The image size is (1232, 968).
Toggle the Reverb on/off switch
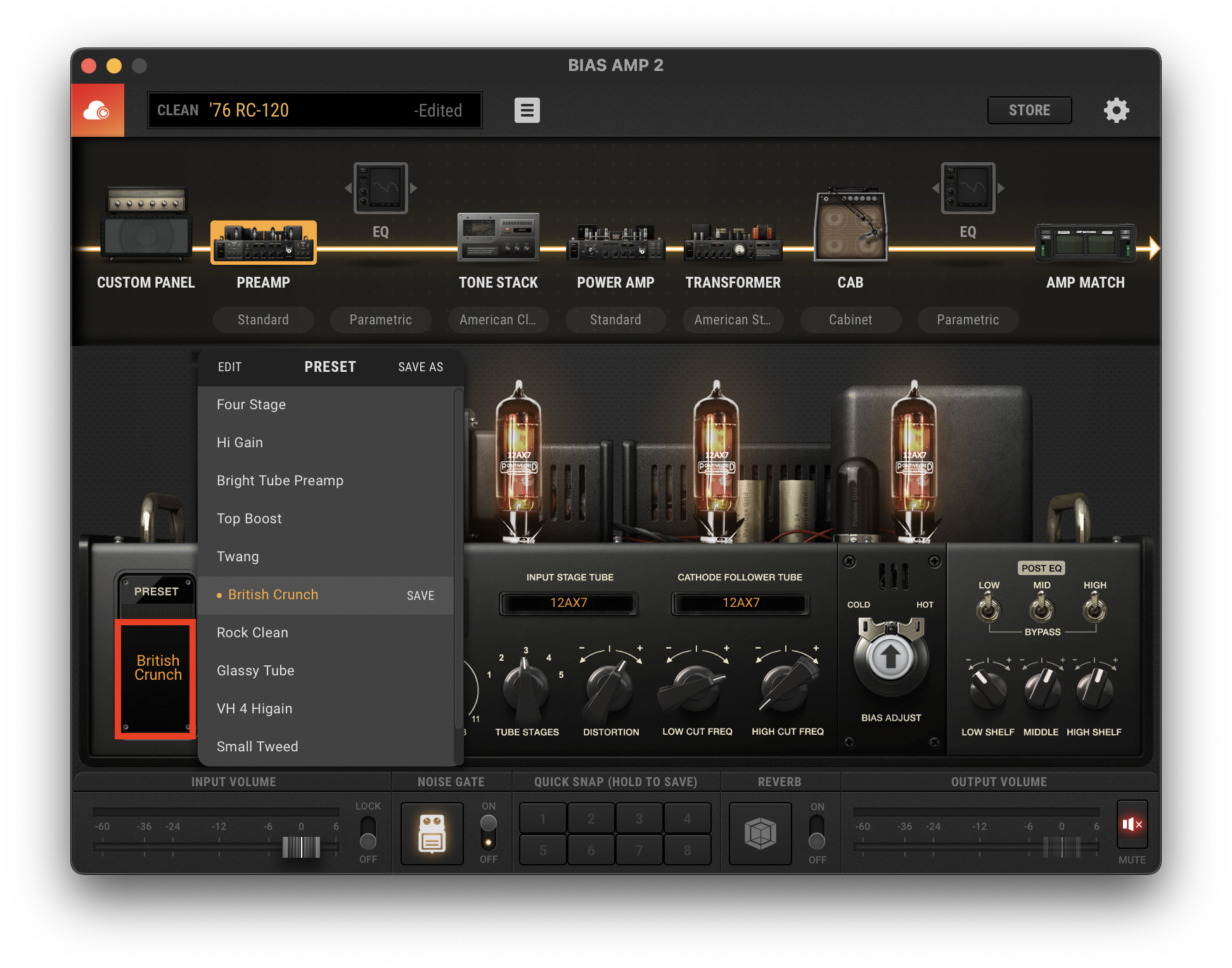coord(817,832)
